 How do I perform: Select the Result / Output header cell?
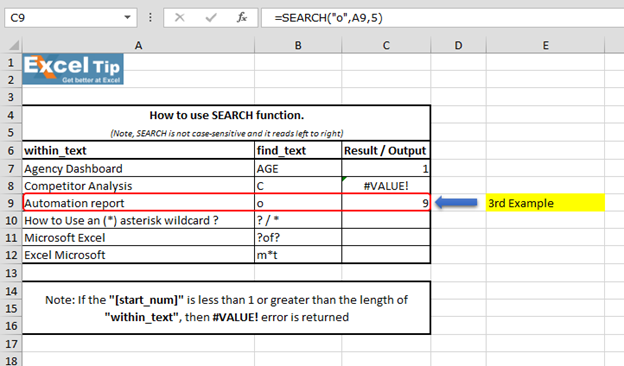[386, 150]
